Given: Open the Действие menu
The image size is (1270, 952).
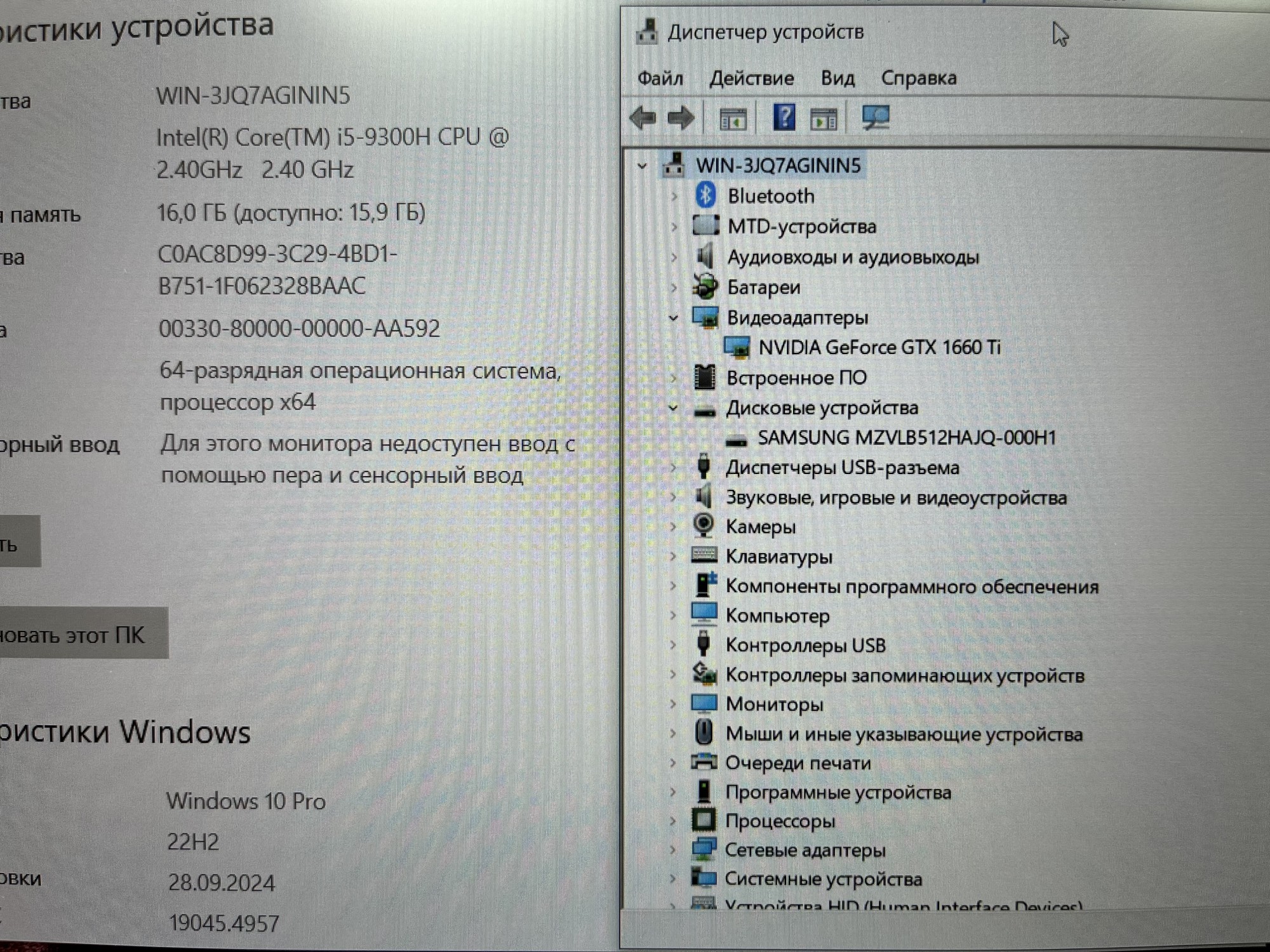Looking at the screenshot, I should coord(751,77).
